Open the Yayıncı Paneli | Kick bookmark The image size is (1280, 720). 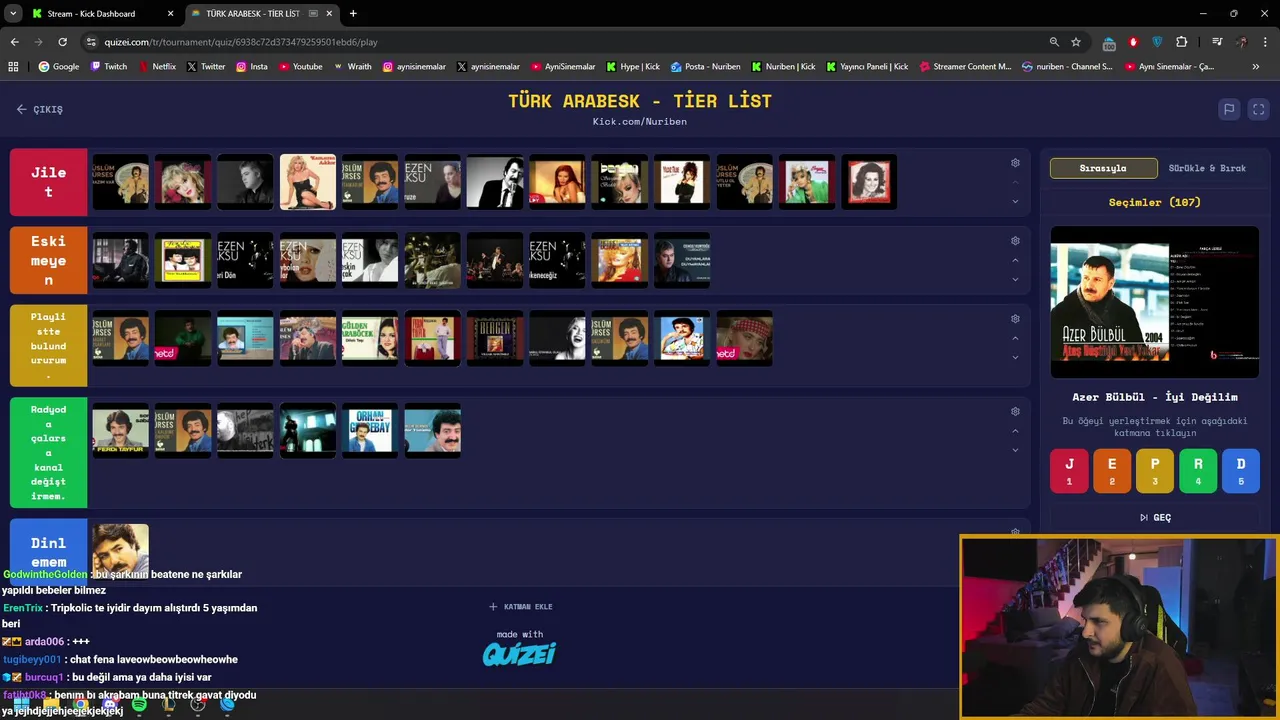tap(867, 67)
